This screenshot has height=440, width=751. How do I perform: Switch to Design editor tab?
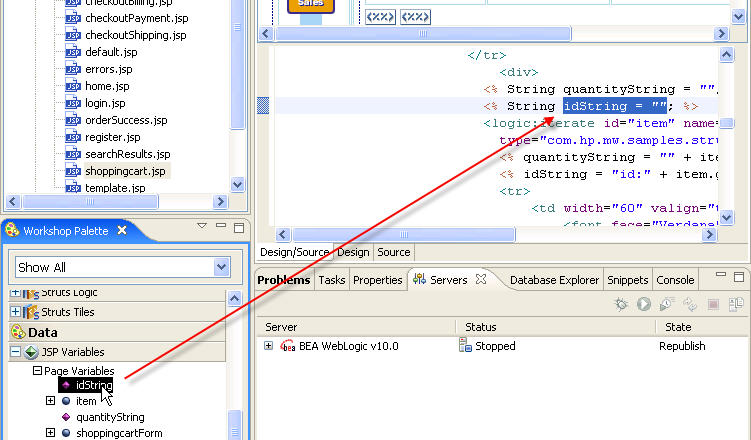[x=353, y=252]
